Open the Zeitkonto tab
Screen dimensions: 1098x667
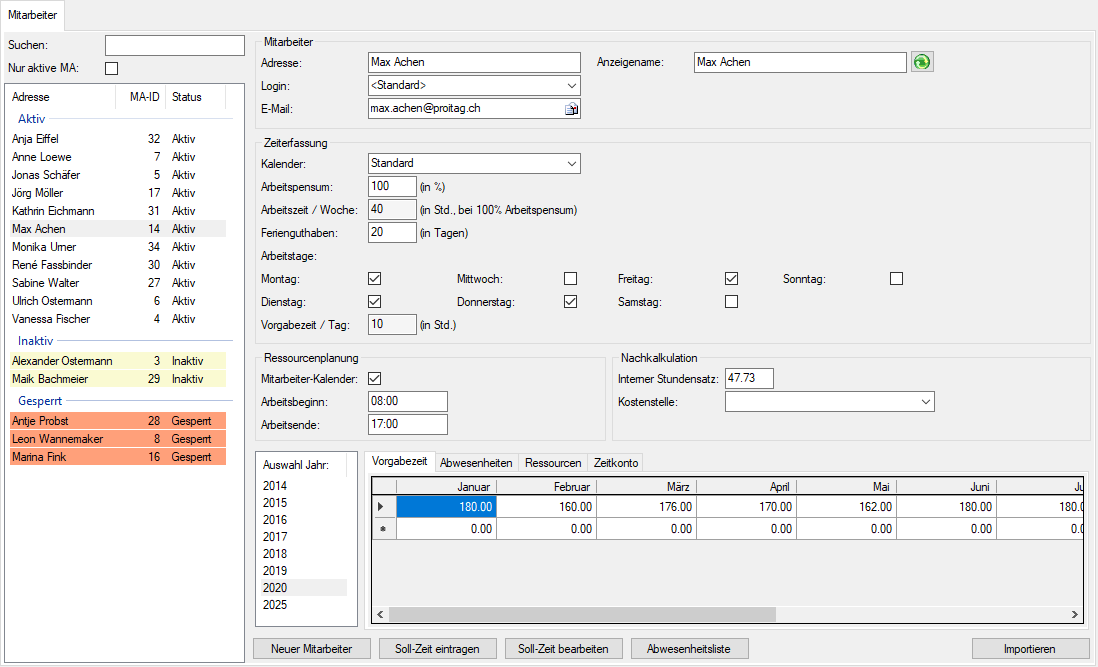[615, 463]
